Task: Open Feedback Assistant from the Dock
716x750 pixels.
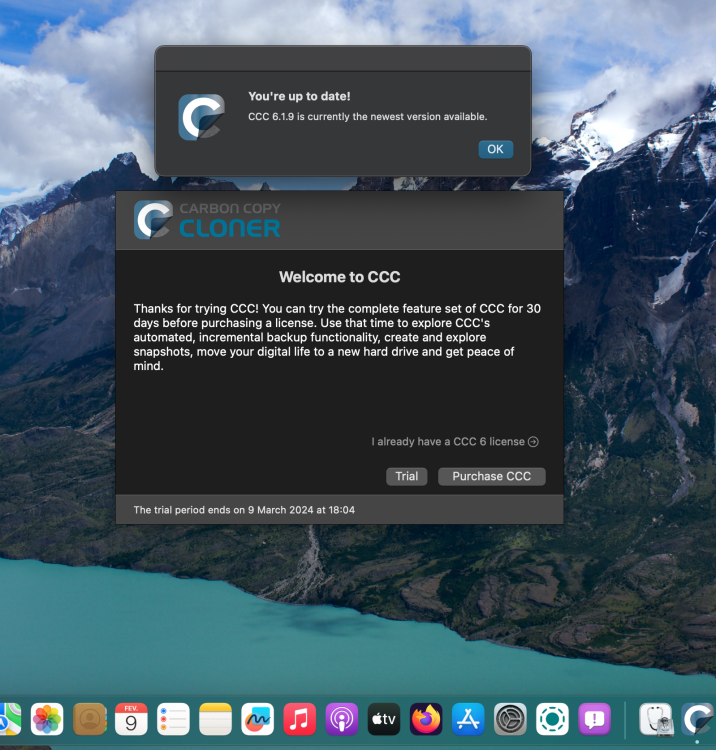Action: coord(594,719)
